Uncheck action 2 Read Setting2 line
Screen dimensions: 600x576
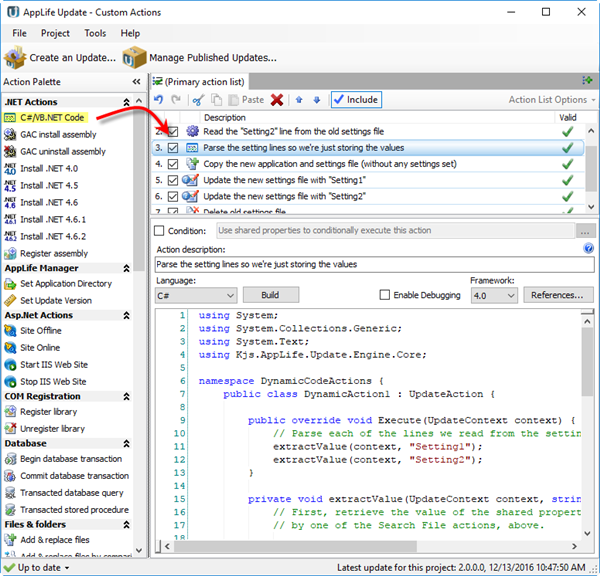tap(173, 132)
